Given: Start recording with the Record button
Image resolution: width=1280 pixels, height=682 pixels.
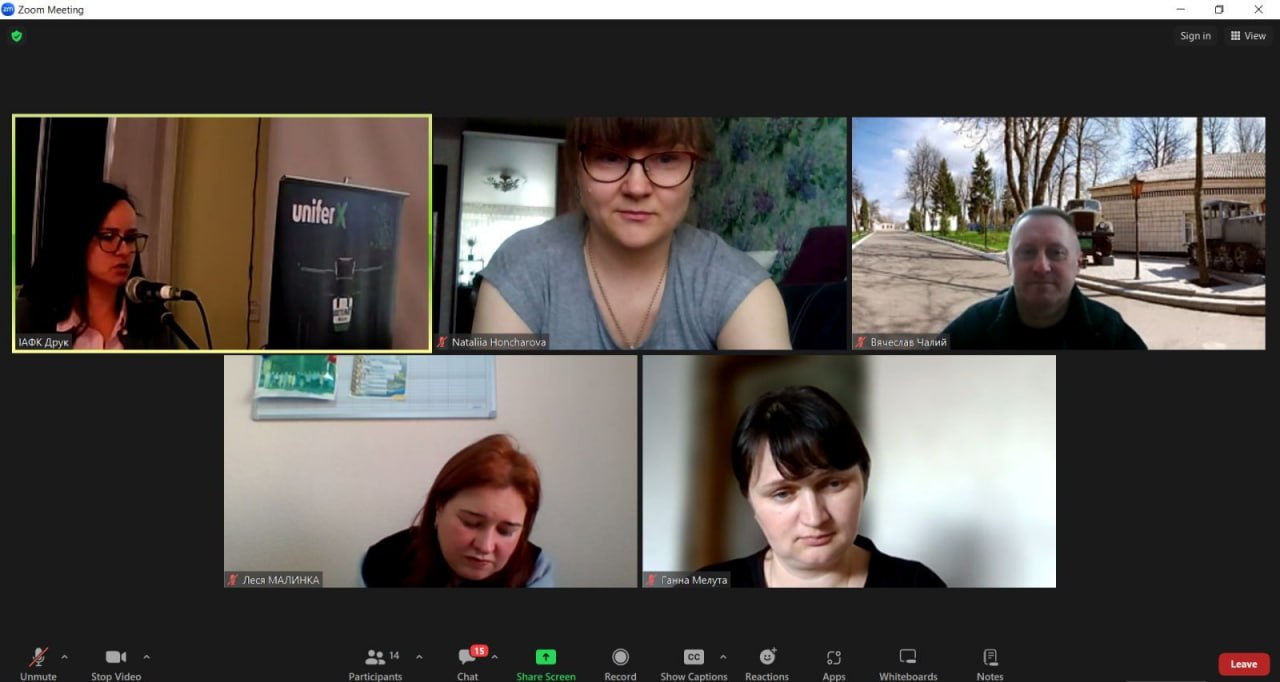Looking at the screenshot, I should pyautogui.click(x=620, y=658).
